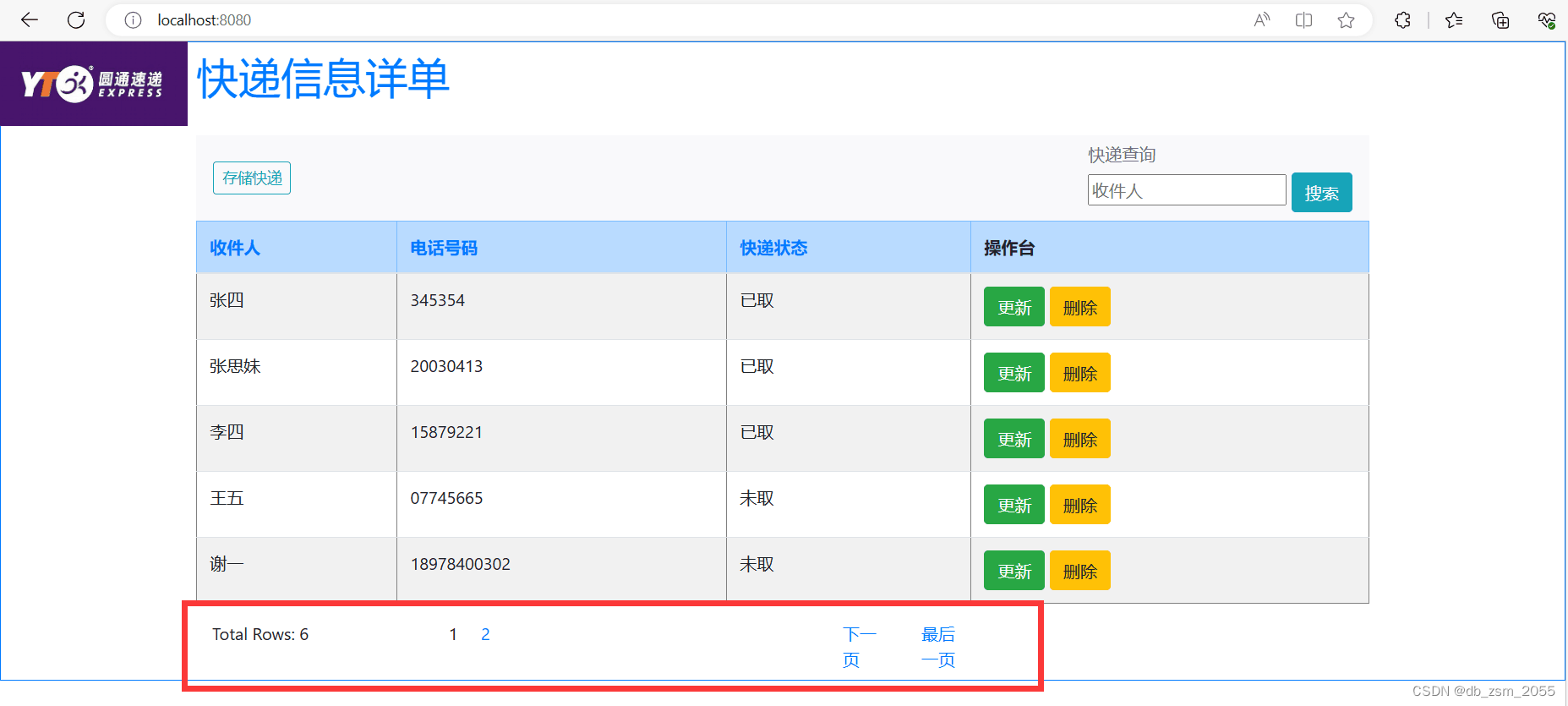Sort by 电话号码 column header
This screenshot has height=706, width=1568.
pyautogui.click(x=444, y=248)
